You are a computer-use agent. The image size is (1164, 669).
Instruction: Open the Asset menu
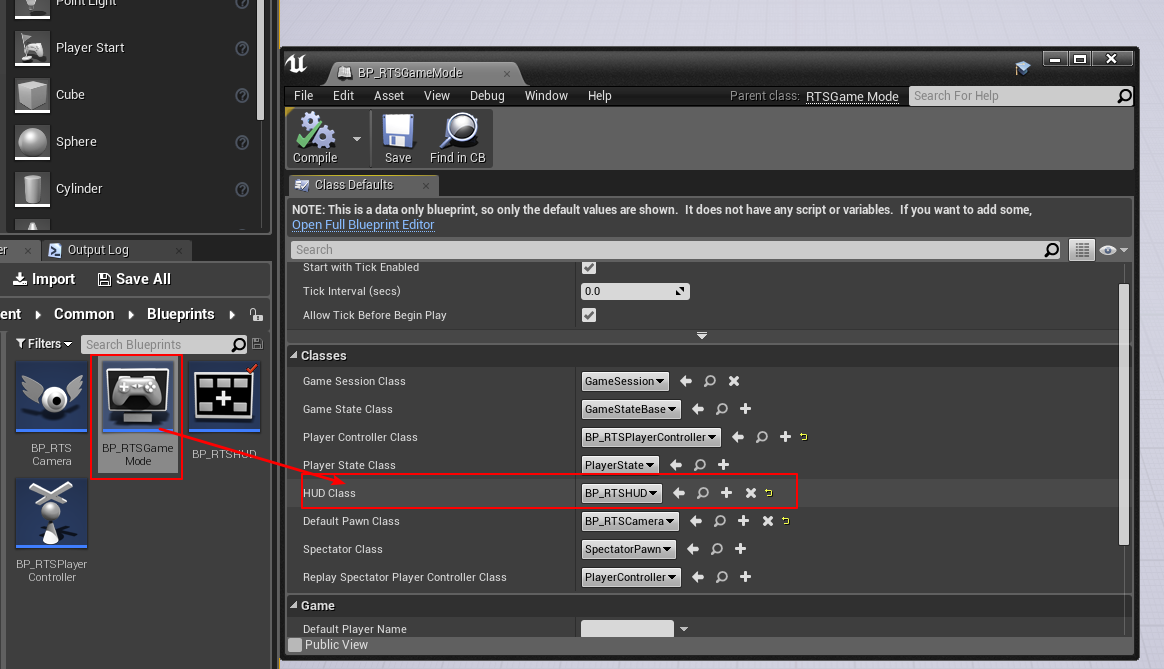[x=389, y=96]
